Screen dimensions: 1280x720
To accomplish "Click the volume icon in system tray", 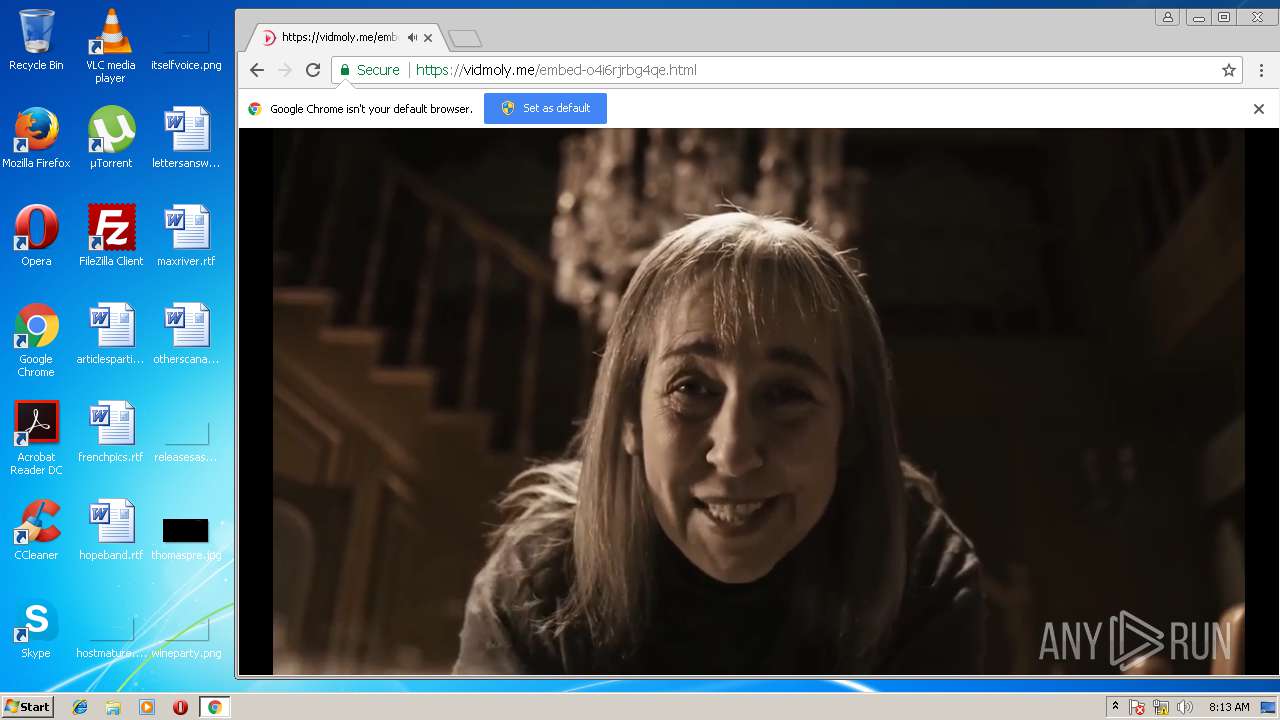I will click(x=1185, y=707).
